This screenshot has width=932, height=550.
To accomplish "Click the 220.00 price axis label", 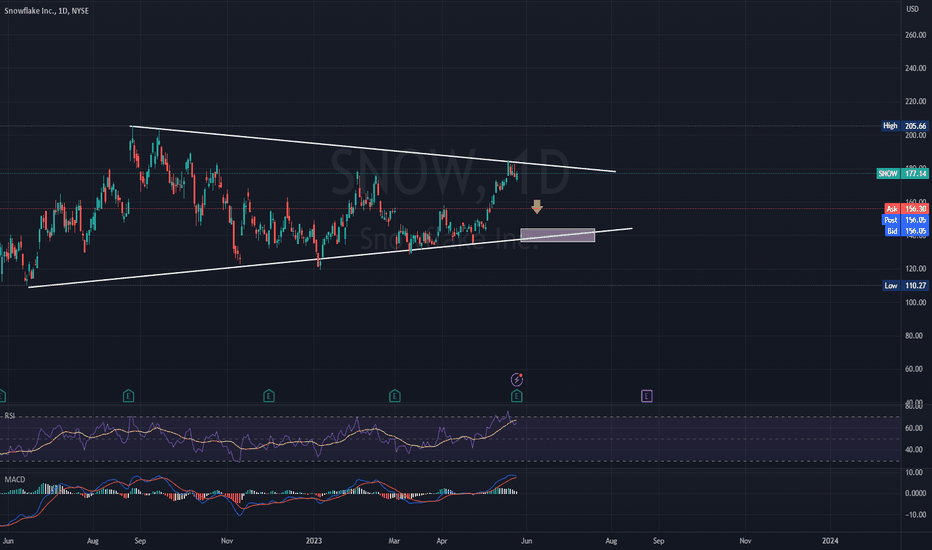I will [915, 102].
